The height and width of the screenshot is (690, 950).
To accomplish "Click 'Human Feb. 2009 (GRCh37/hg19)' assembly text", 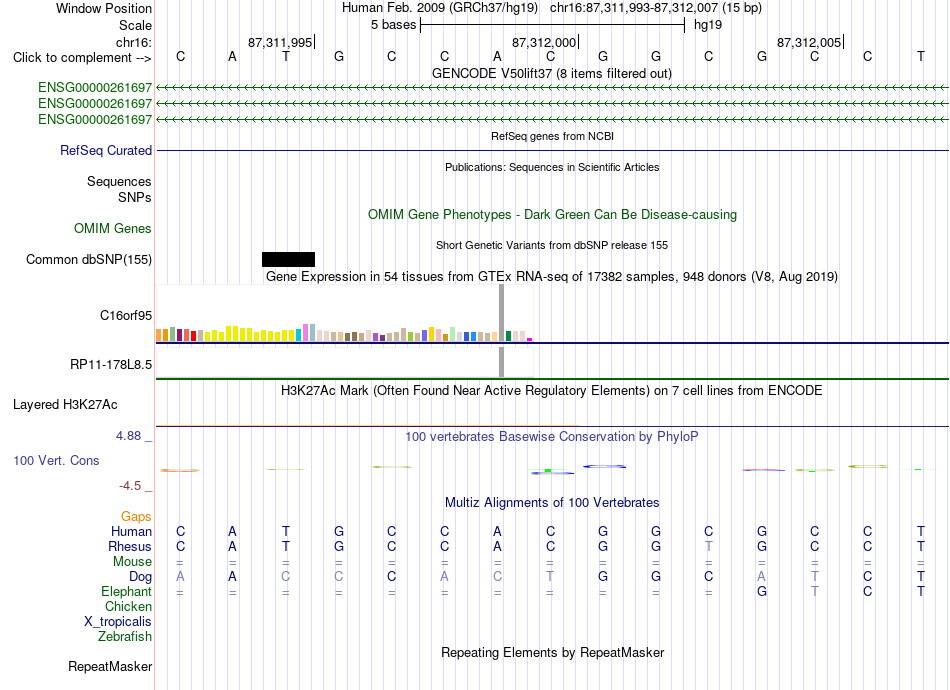I will coord(440,8).
